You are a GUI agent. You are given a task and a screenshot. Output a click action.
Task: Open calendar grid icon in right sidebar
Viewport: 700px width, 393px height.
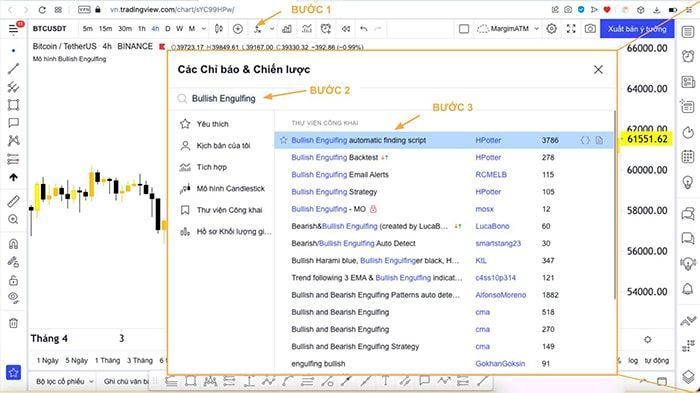pyautogui.click(x=688, y=157)
